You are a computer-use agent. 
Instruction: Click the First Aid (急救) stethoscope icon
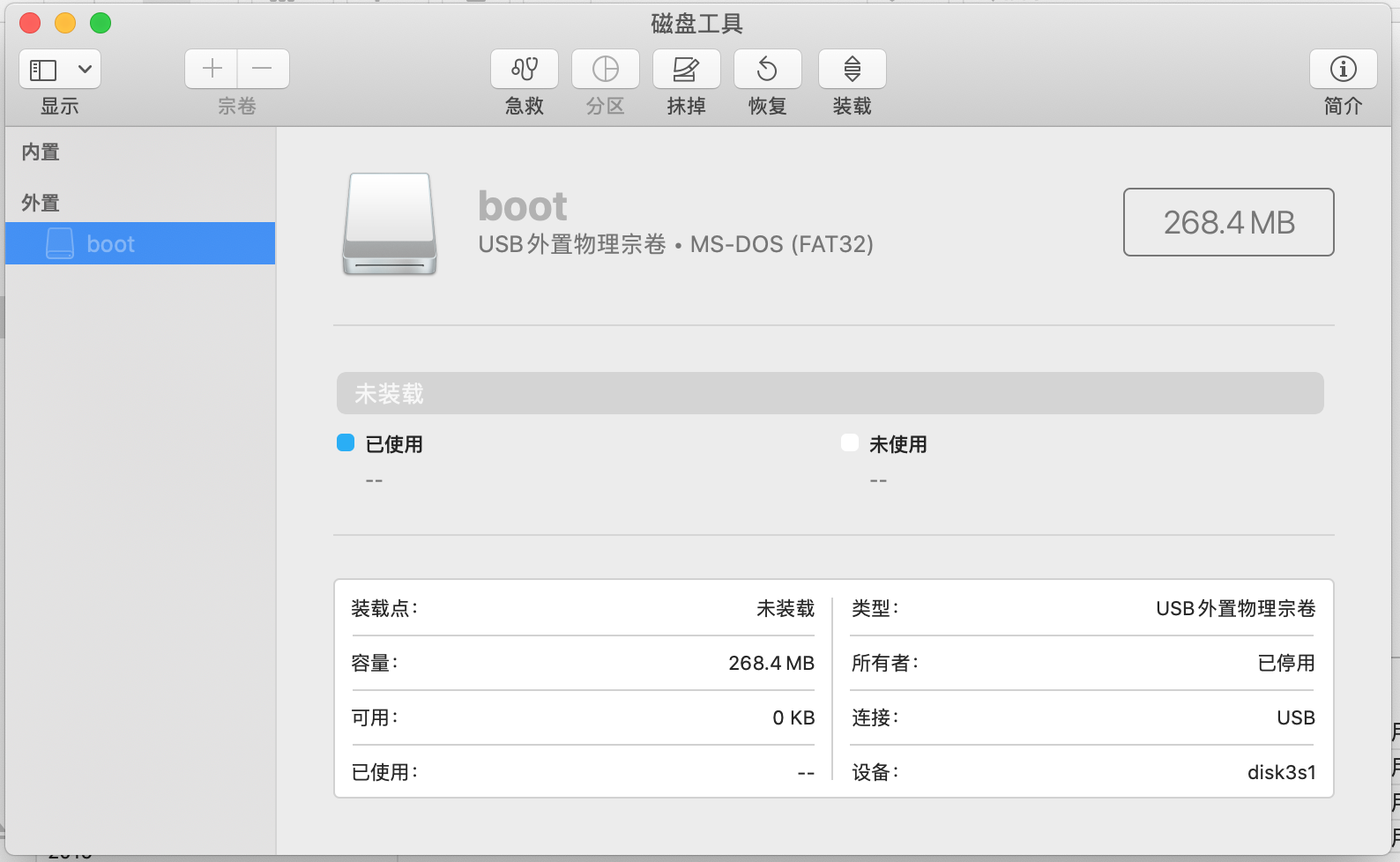click(x=525, y=69)
